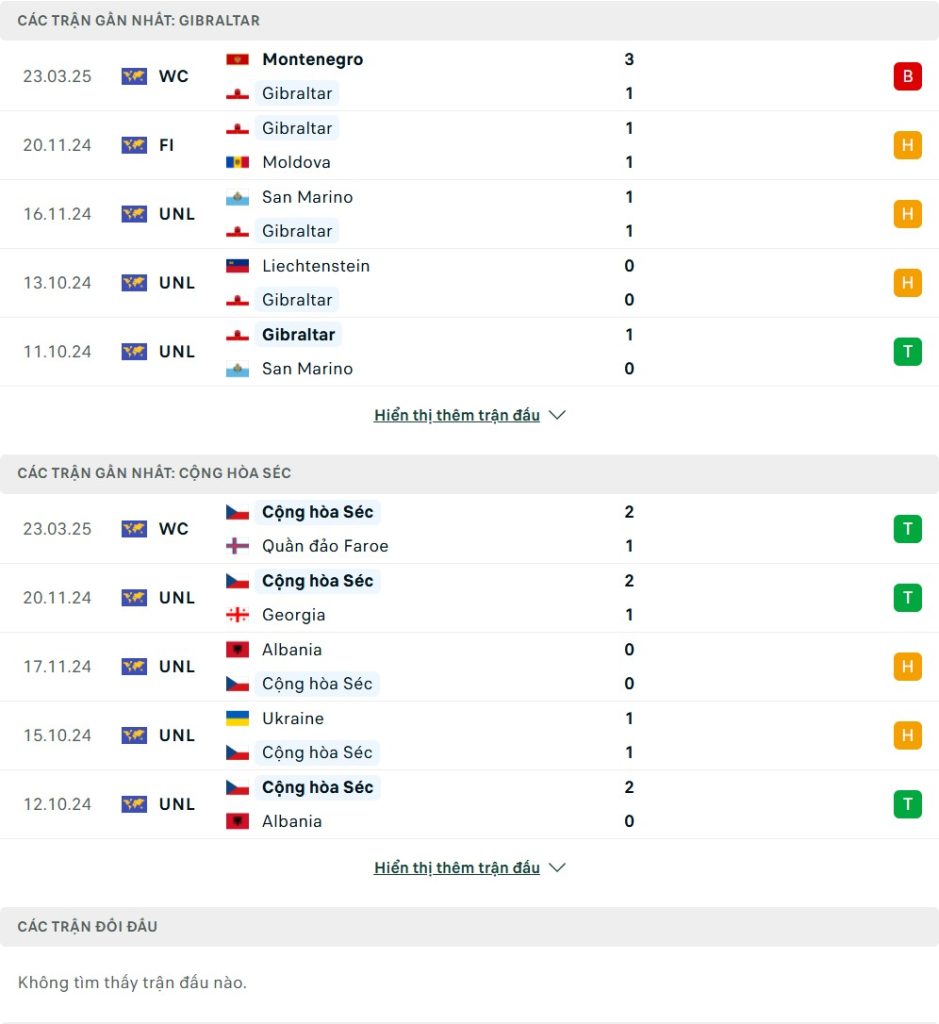The height and width of the screenshot is (1024, 939).
Task: Click the Moldova flag icon
Action: click(x=237, y=162)
